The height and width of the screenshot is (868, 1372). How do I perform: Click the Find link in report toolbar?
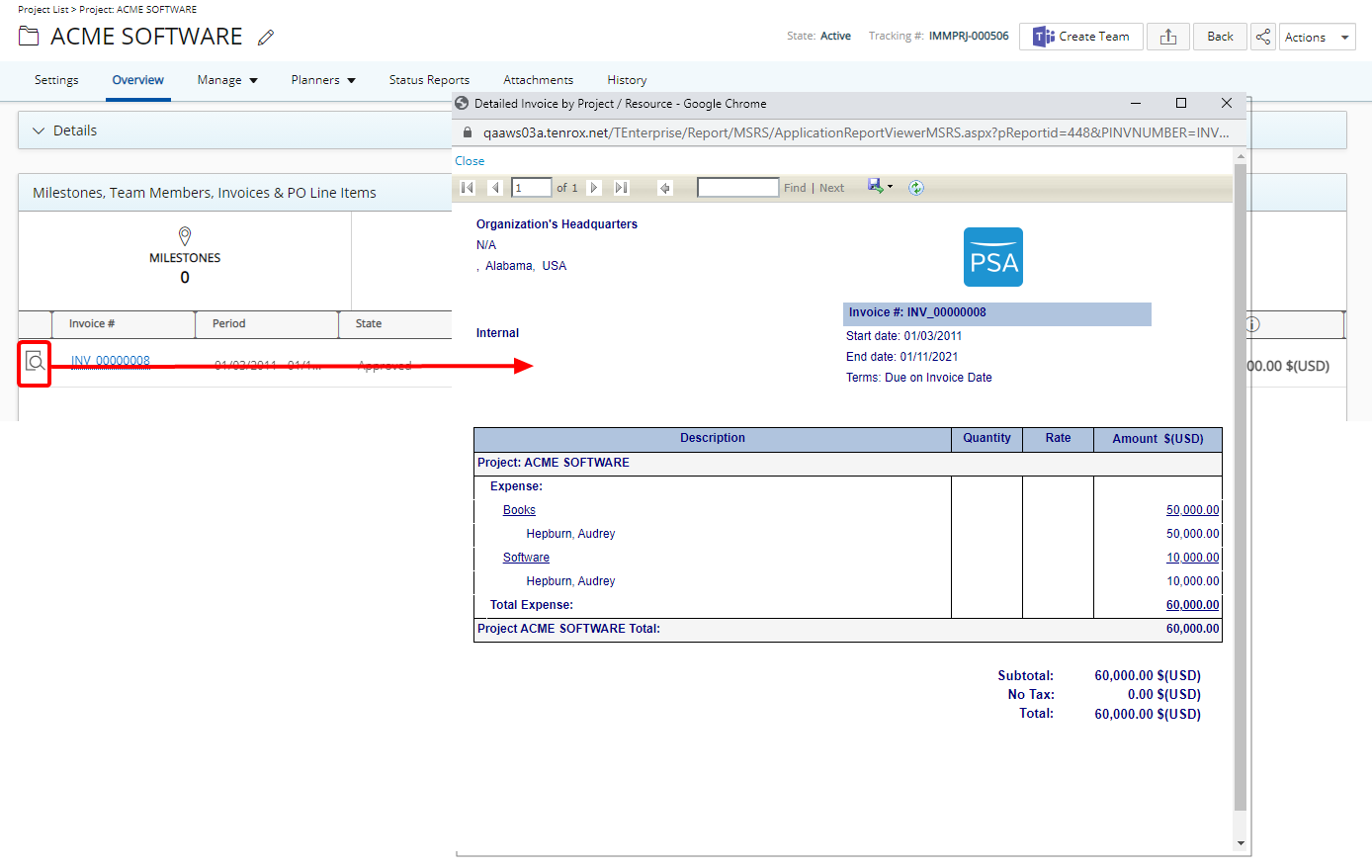[x=795, y=188]
